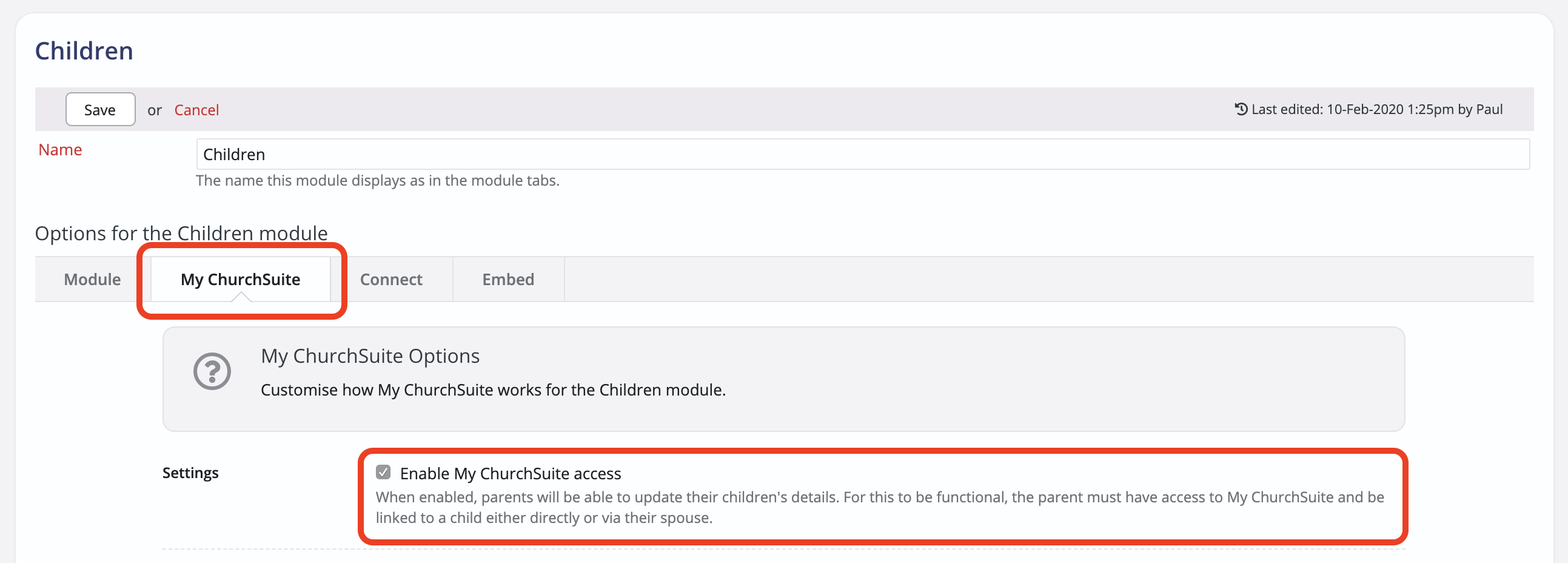This screenshot has height=563, width=1568.
Task: Click the Children page heading
Action: (84, 50)
